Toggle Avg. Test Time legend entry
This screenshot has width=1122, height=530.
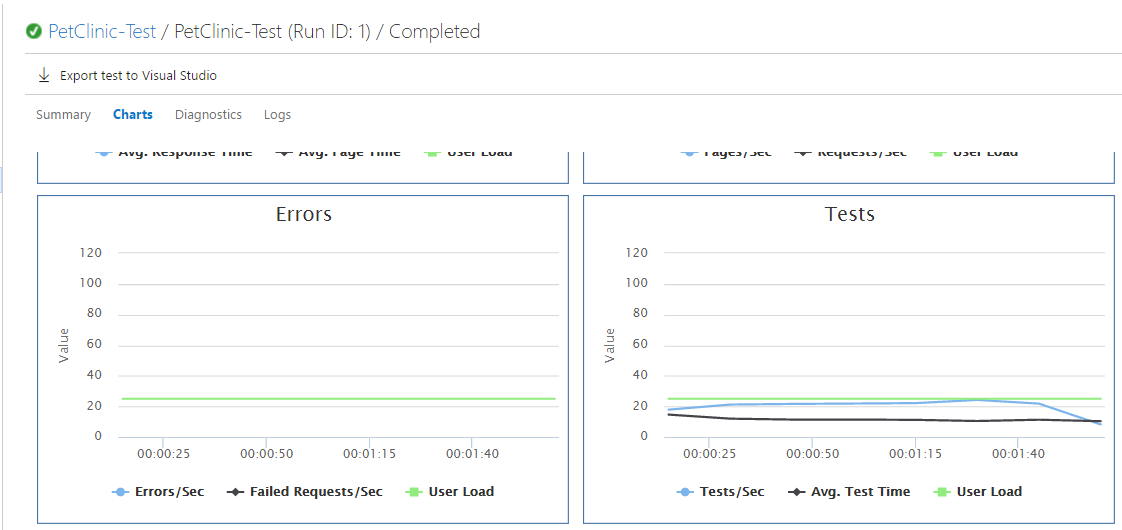[850, 492]
